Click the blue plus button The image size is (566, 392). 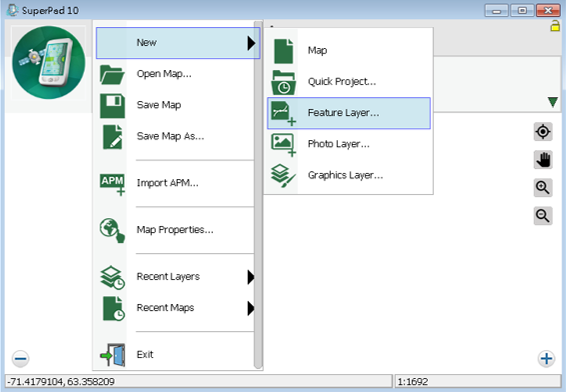point(546,358)
